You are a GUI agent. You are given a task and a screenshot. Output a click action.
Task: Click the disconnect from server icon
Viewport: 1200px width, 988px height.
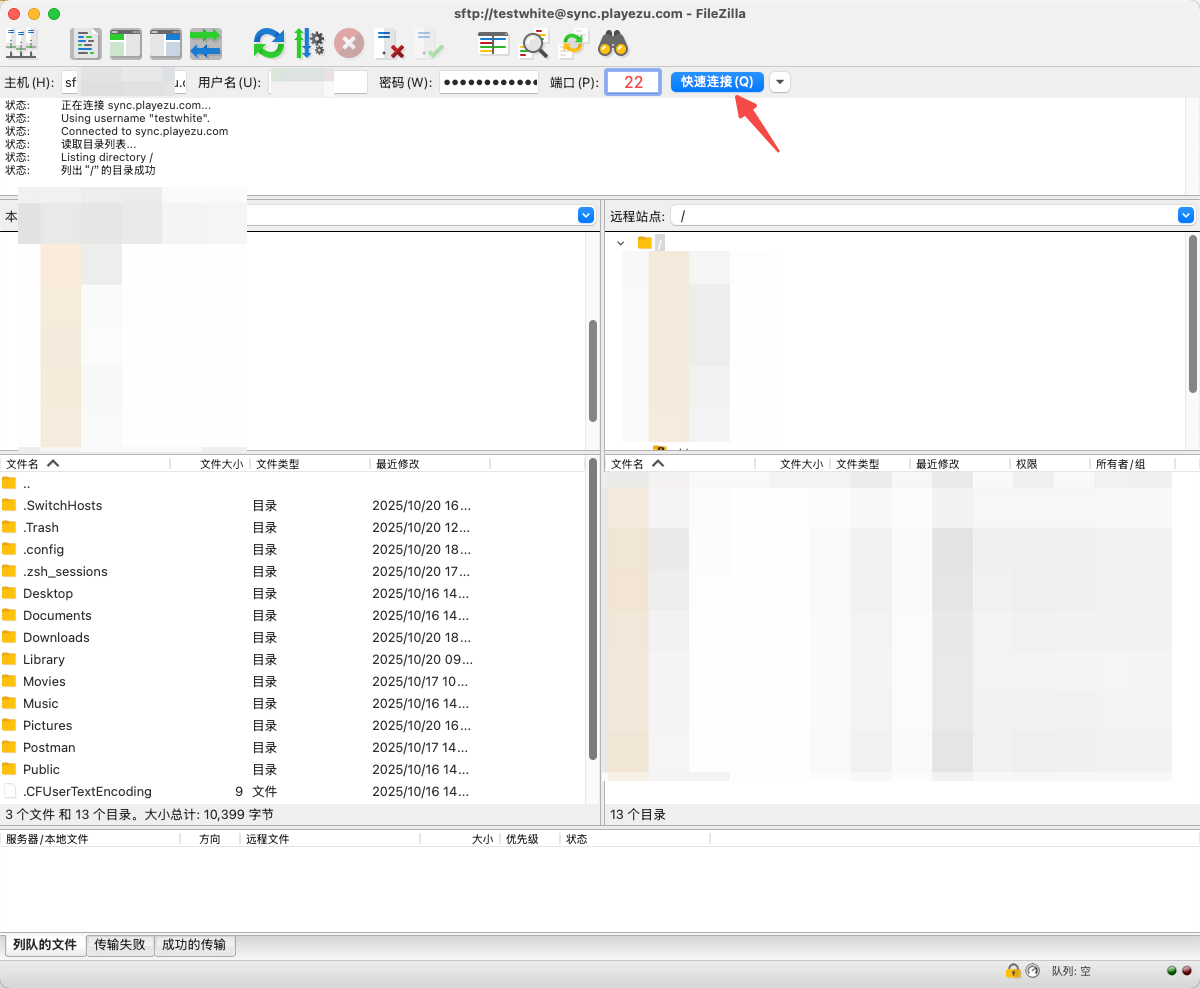point(389,43)
